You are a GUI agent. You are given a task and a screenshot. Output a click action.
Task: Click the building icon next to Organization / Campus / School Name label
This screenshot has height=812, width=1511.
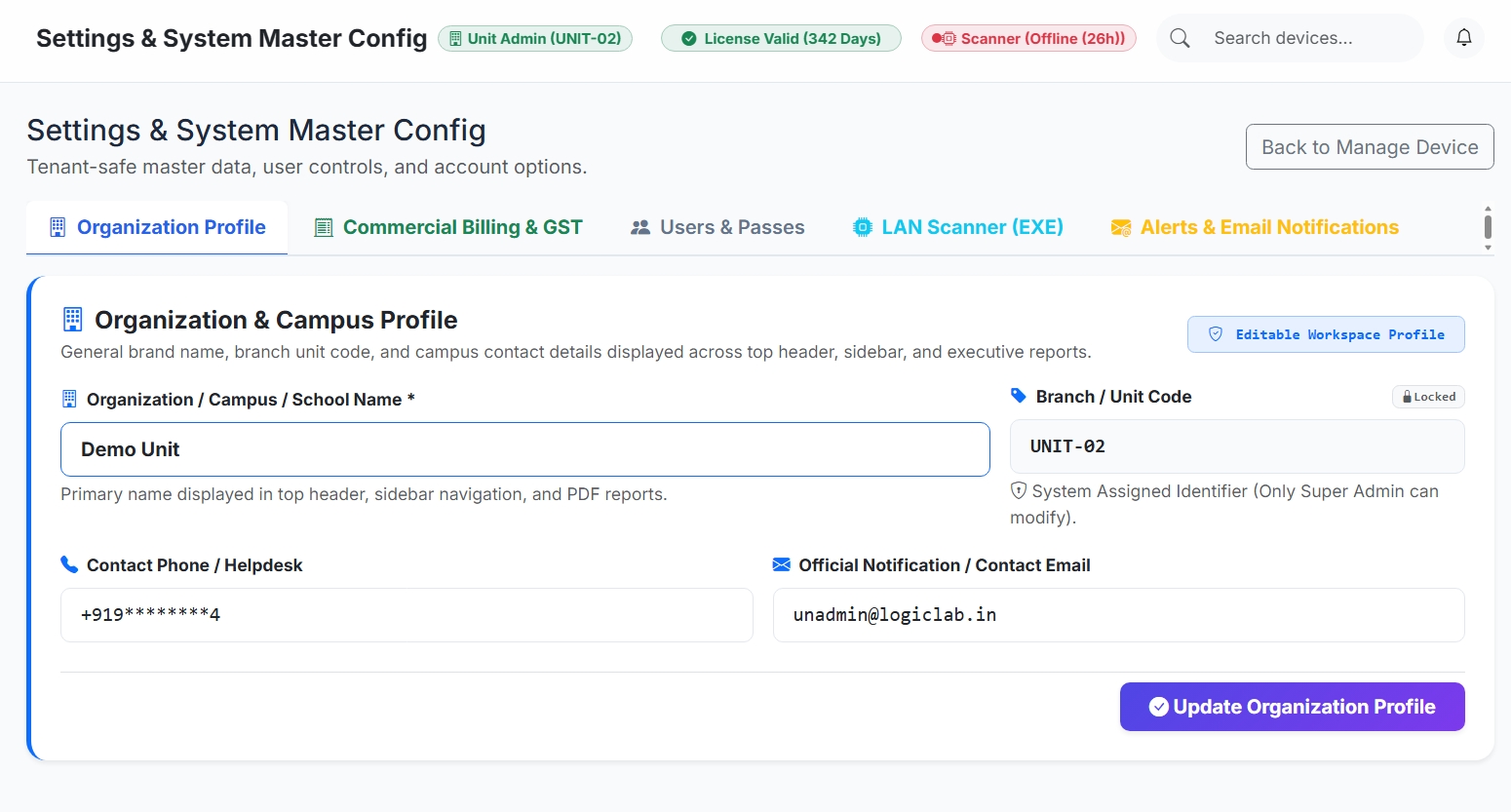click(69, 399)
